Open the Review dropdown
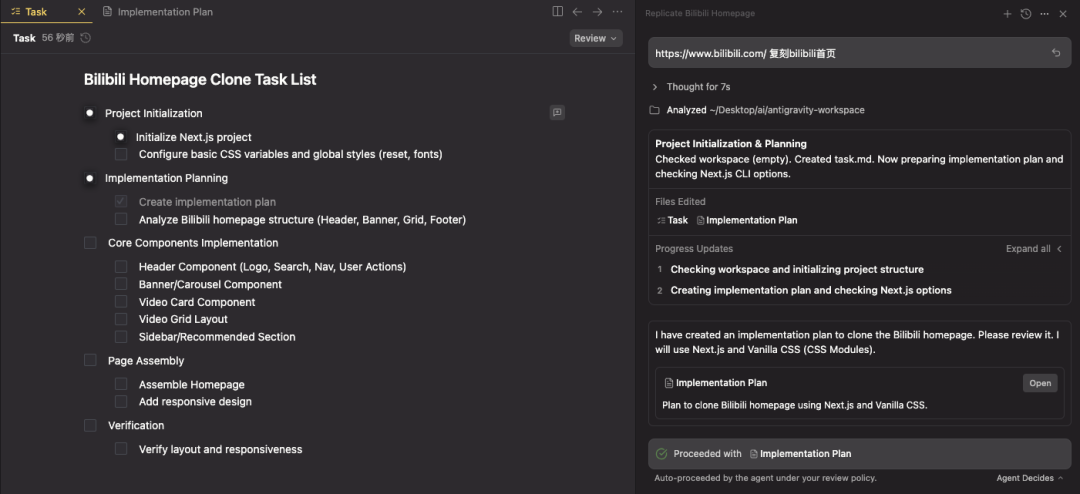1080x494 pixels. [x=595, y=38]
